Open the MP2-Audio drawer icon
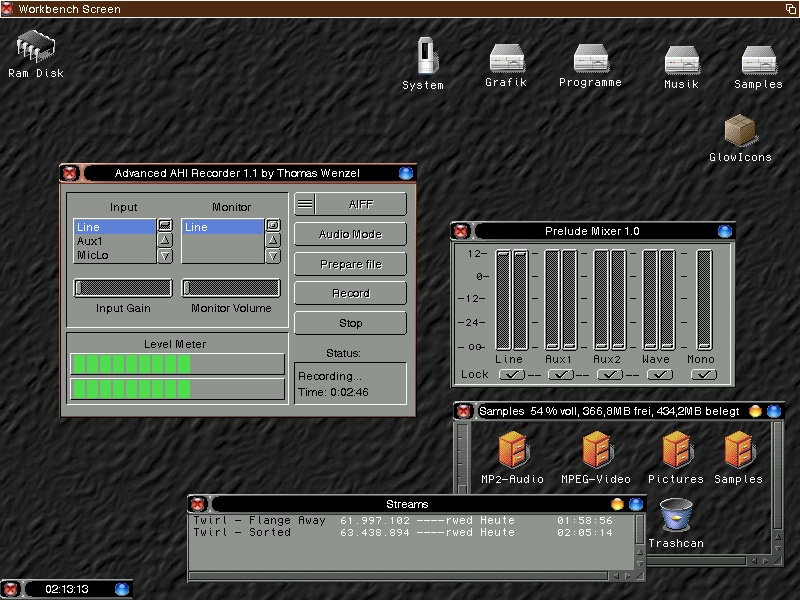This screenshot has height=600, width=800. (x=513, y=451)
